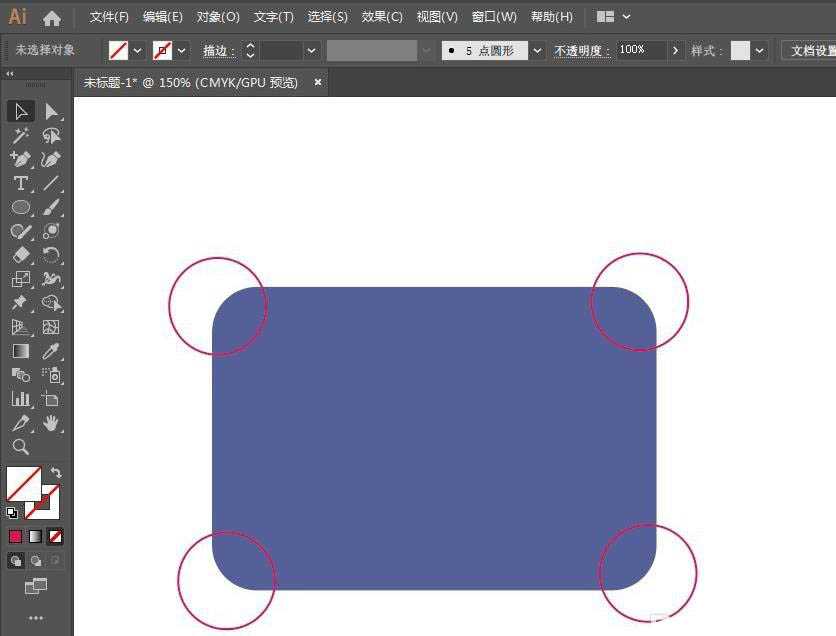The image size is (836, 636).
Task: Go to the Home screen icon
Action: [x=52, y=17]
